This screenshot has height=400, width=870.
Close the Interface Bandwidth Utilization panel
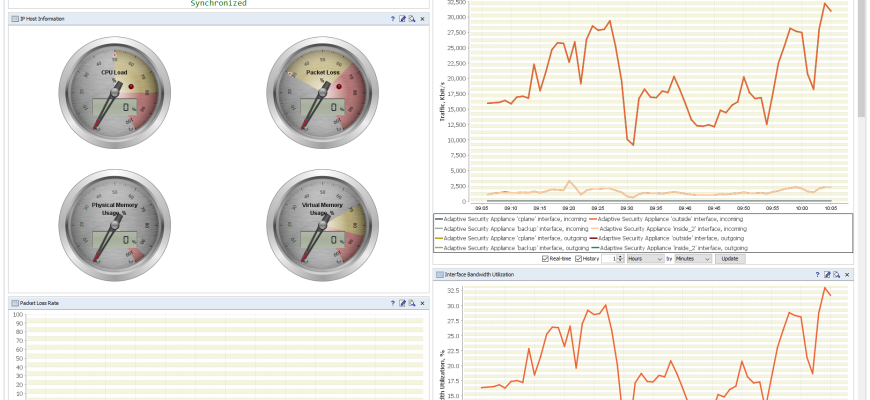click(x=847, y=275)
